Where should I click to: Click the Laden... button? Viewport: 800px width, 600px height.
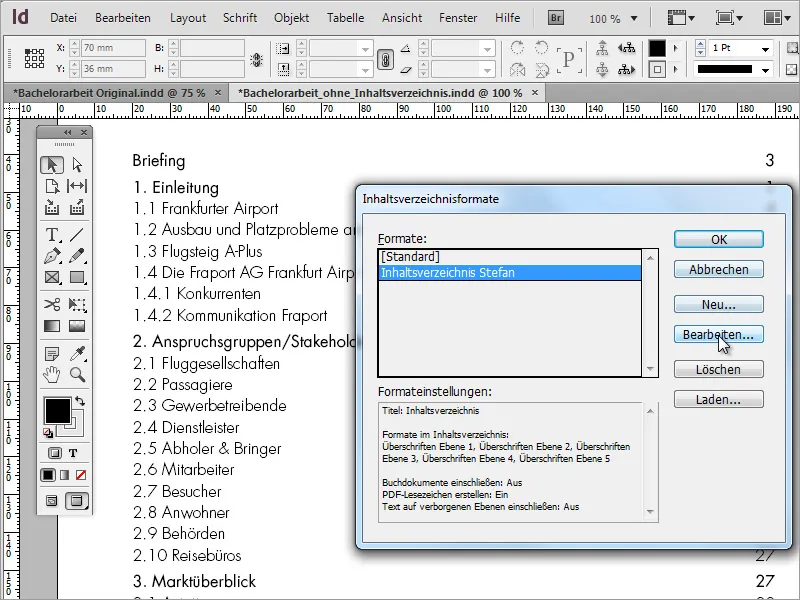(x=718, y=399)
